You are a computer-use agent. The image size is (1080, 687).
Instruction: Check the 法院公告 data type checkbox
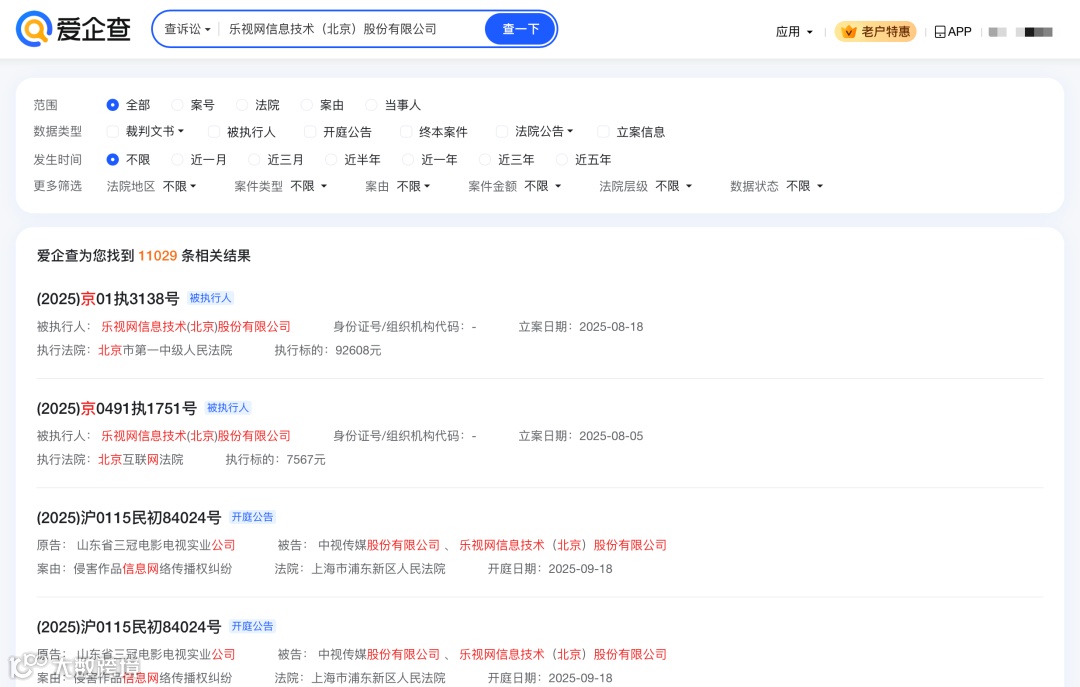502,132
